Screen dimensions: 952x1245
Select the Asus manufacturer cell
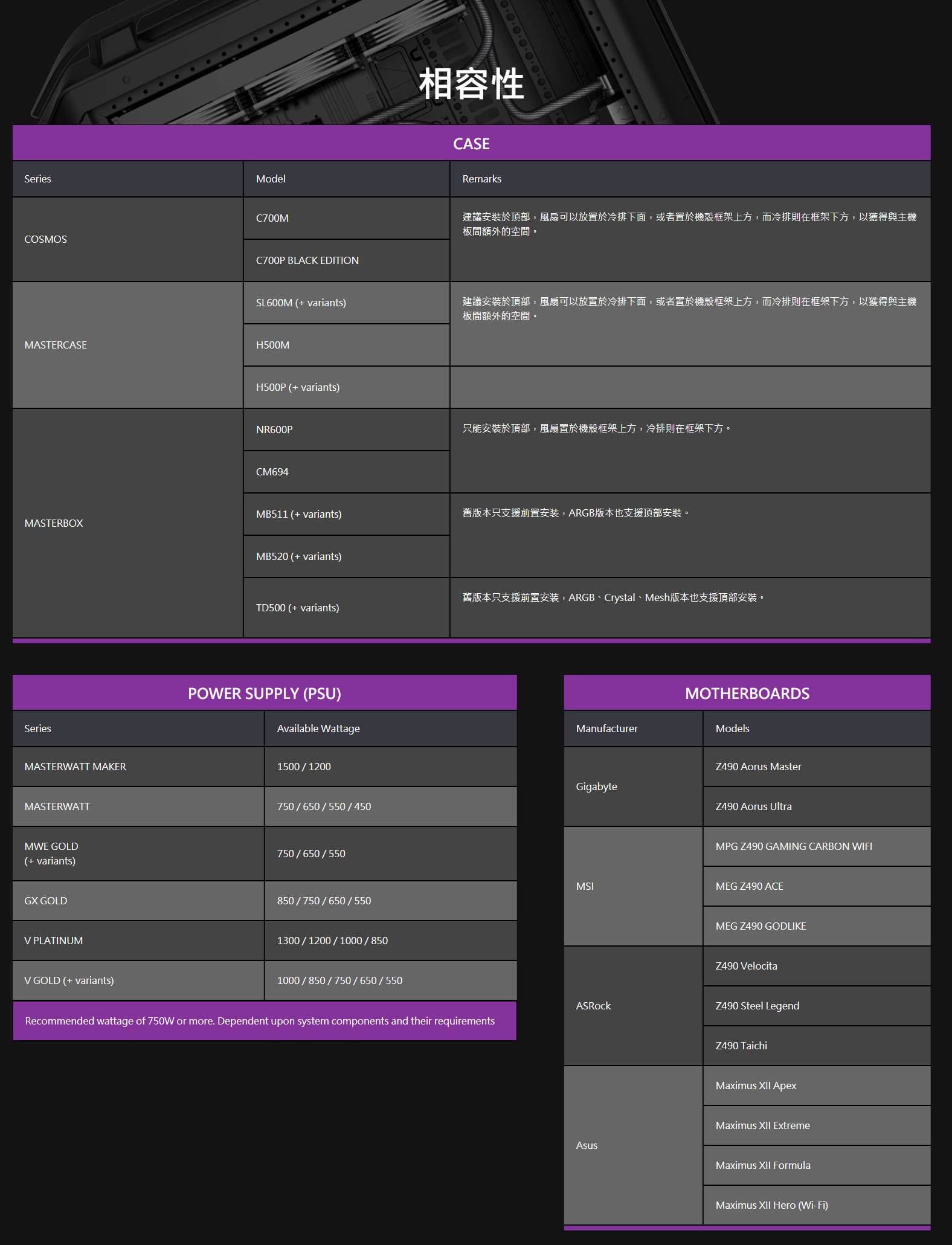point(633,1145)
